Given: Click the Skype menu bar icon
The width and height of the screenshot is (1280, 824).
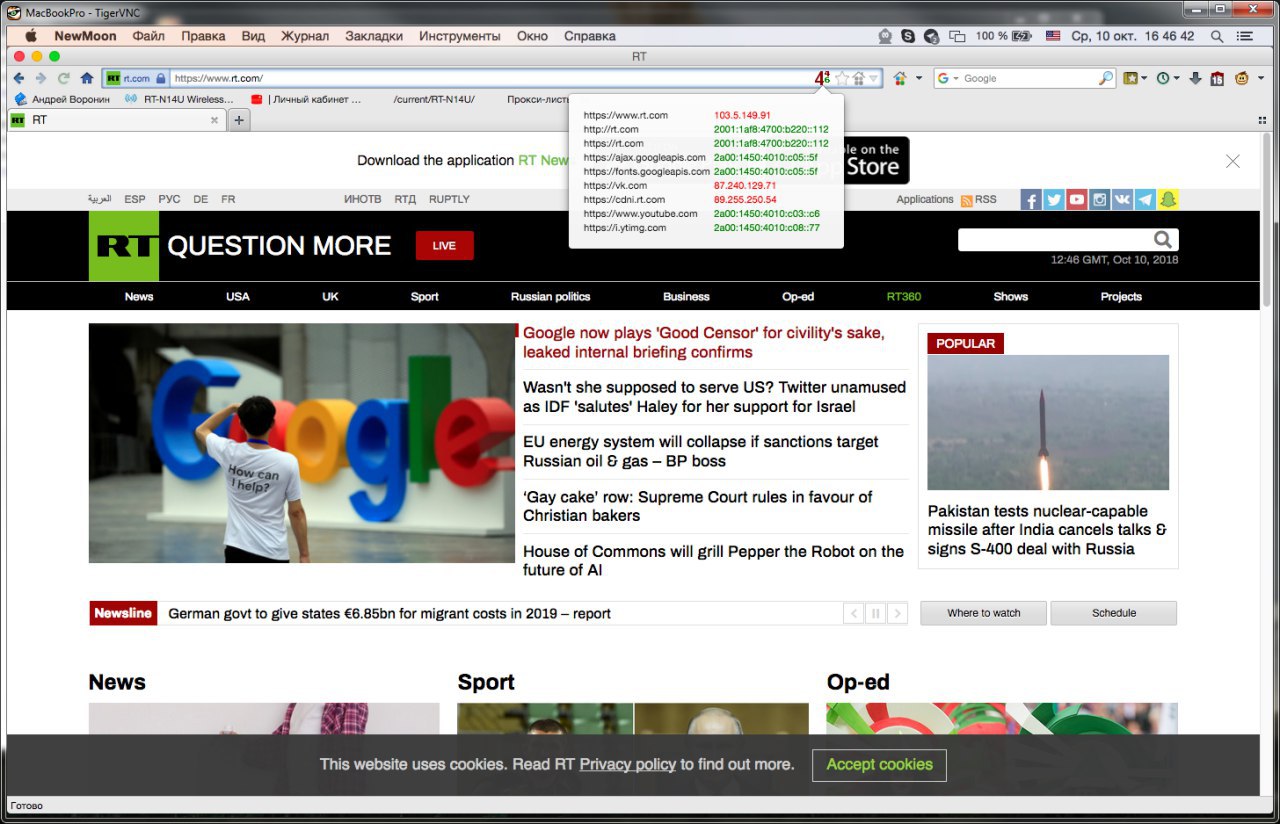Looking at the screenshot, I should 908,36.
